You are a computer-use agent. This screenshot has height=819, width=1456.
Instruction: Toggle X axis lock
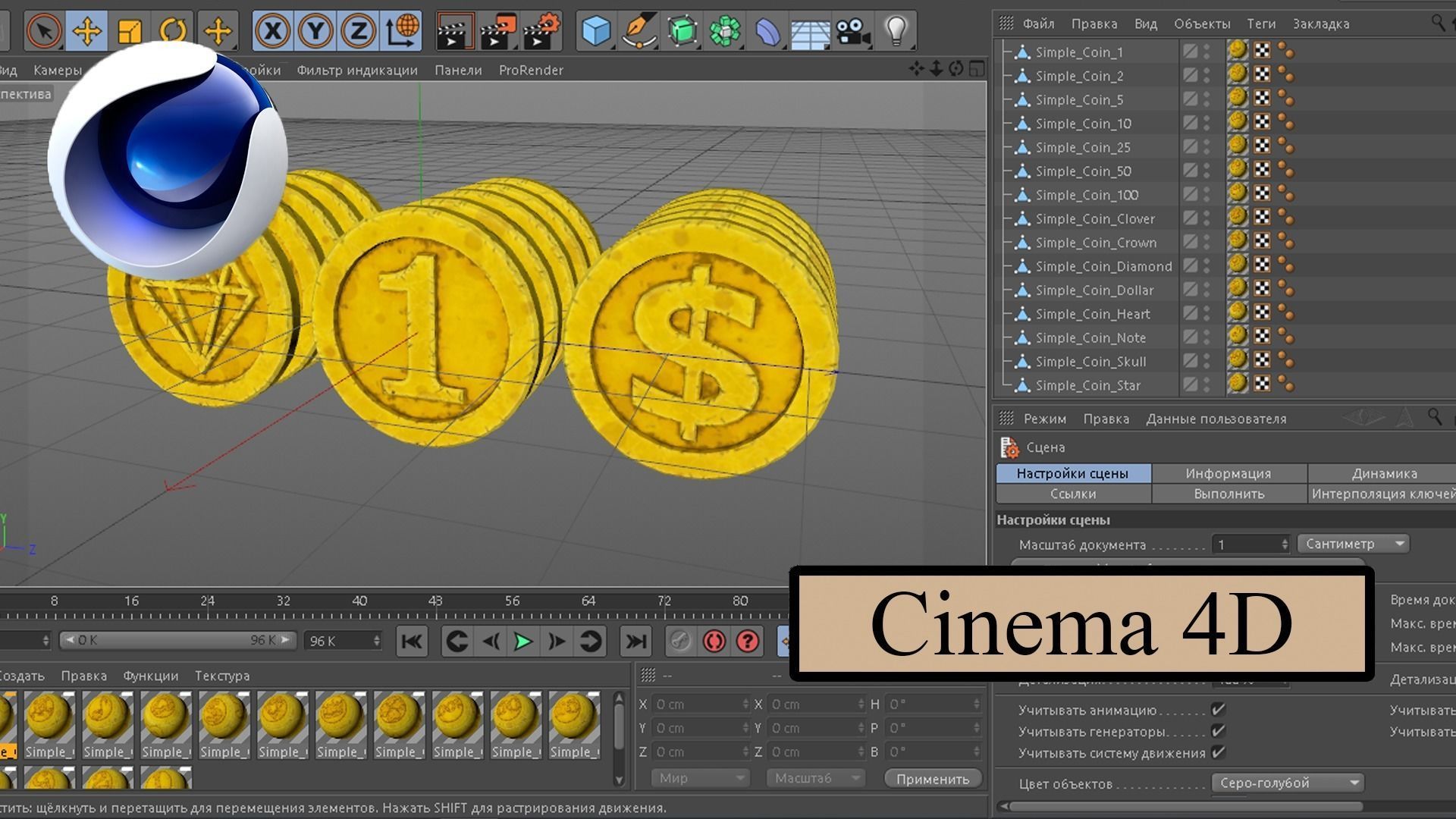(273, 31)
